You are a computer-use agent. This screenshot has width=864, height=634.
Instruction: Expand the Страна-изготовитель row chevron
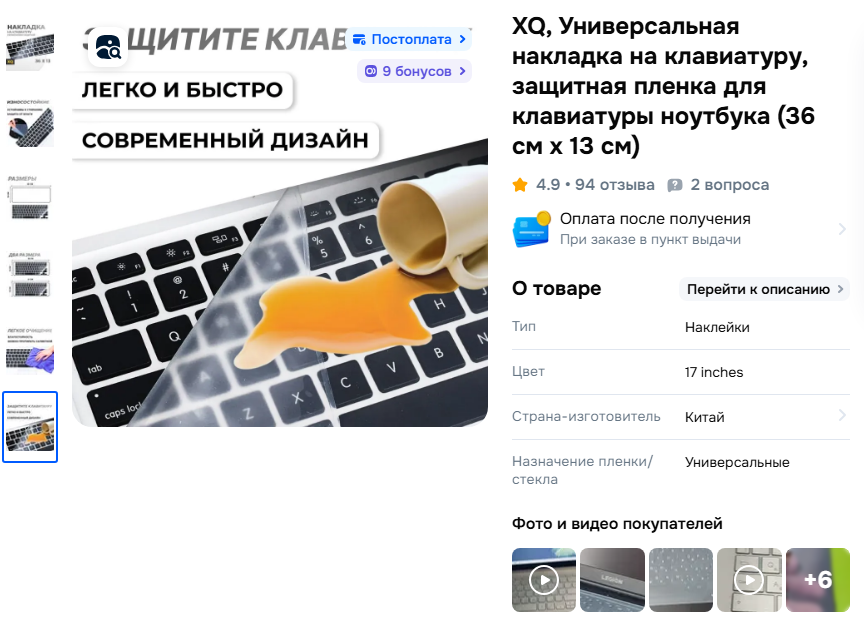pyautogui.click(x=841, y=415)
